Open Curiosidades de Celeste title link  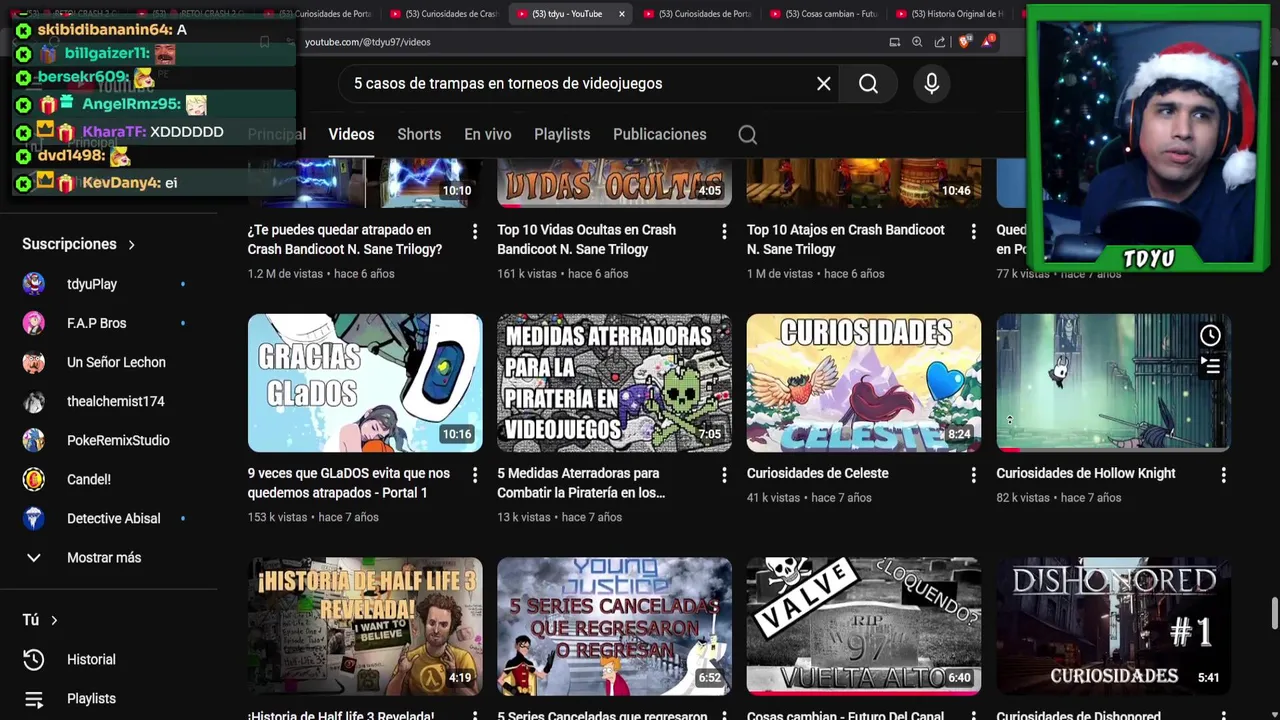point(818,473)
